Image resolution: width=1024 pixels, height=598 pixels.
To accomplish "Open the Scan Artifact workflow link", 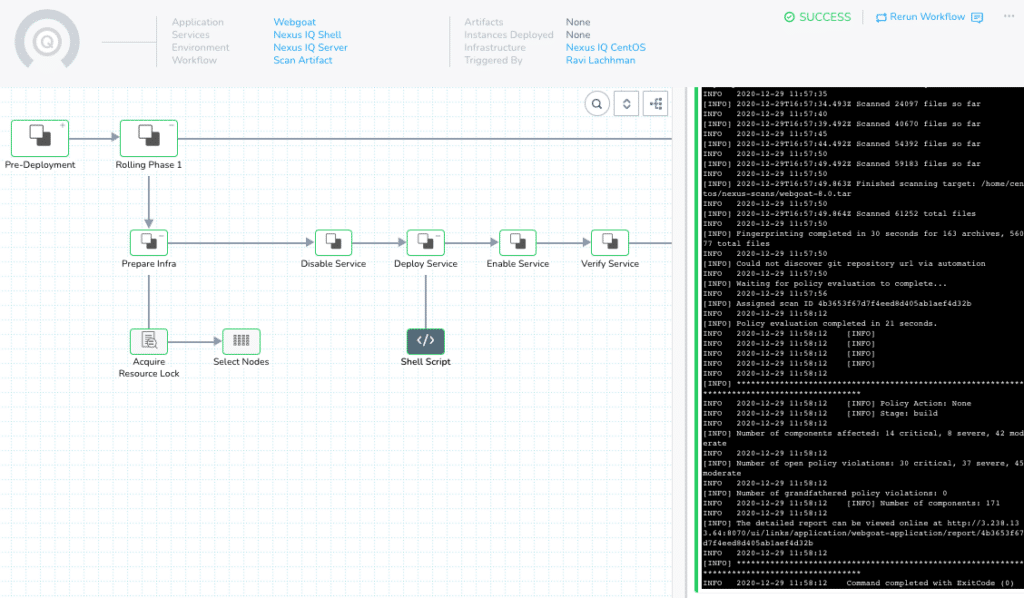I will point(302,60).
